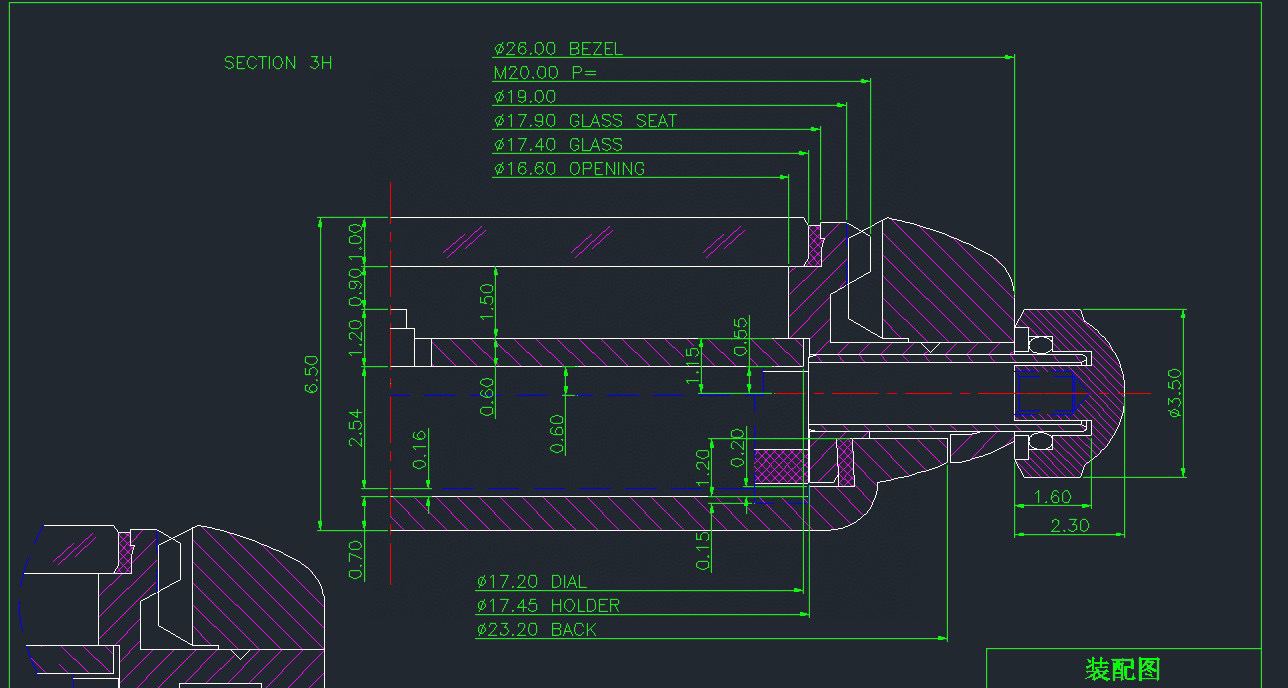
Task: Select the 1.60 crown width dimension
Action: [x=1051, y=497]
